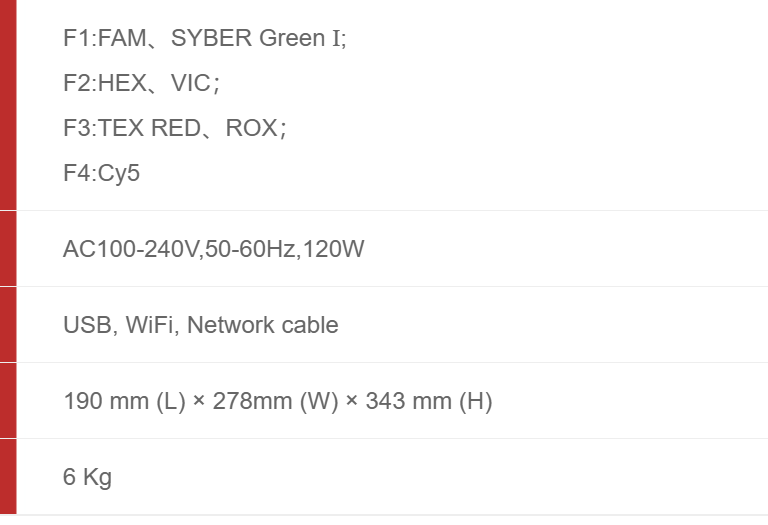Click the AC100-240V power specification text
Screen dimensions: 768x525
(x=130, y=249)
